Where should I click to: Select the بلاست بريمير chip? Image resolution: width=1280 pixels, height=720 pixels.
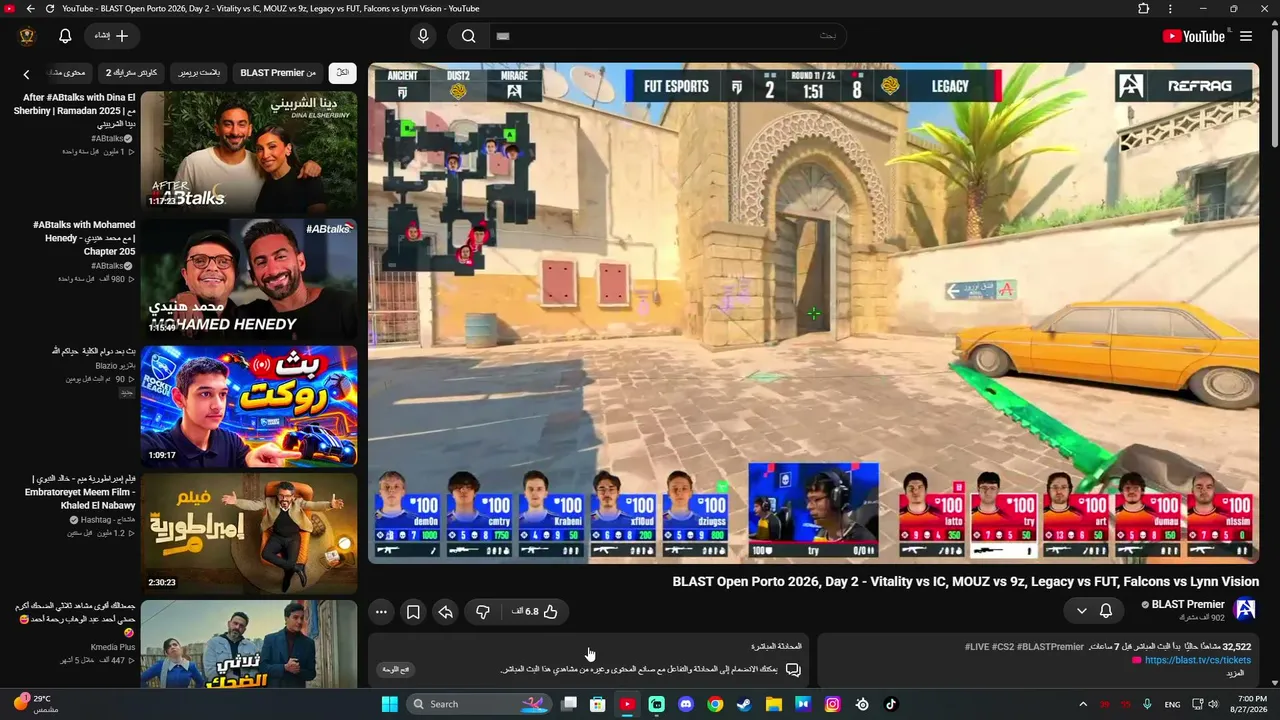coord(199,73)
